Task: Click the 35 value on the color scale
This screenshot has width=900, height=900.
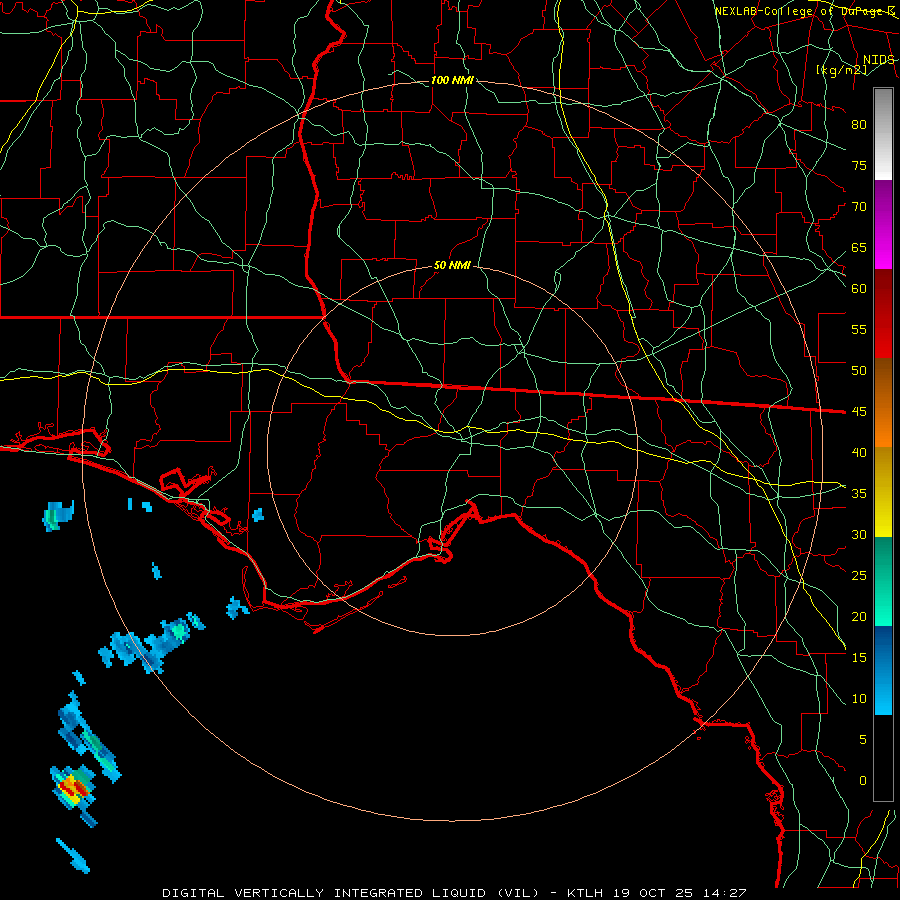Action: (x=859, y=494)
